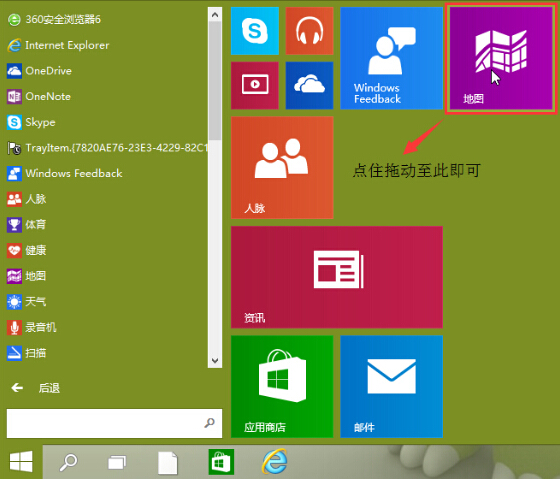Click the app list scroll up arrow

[215, 15]
